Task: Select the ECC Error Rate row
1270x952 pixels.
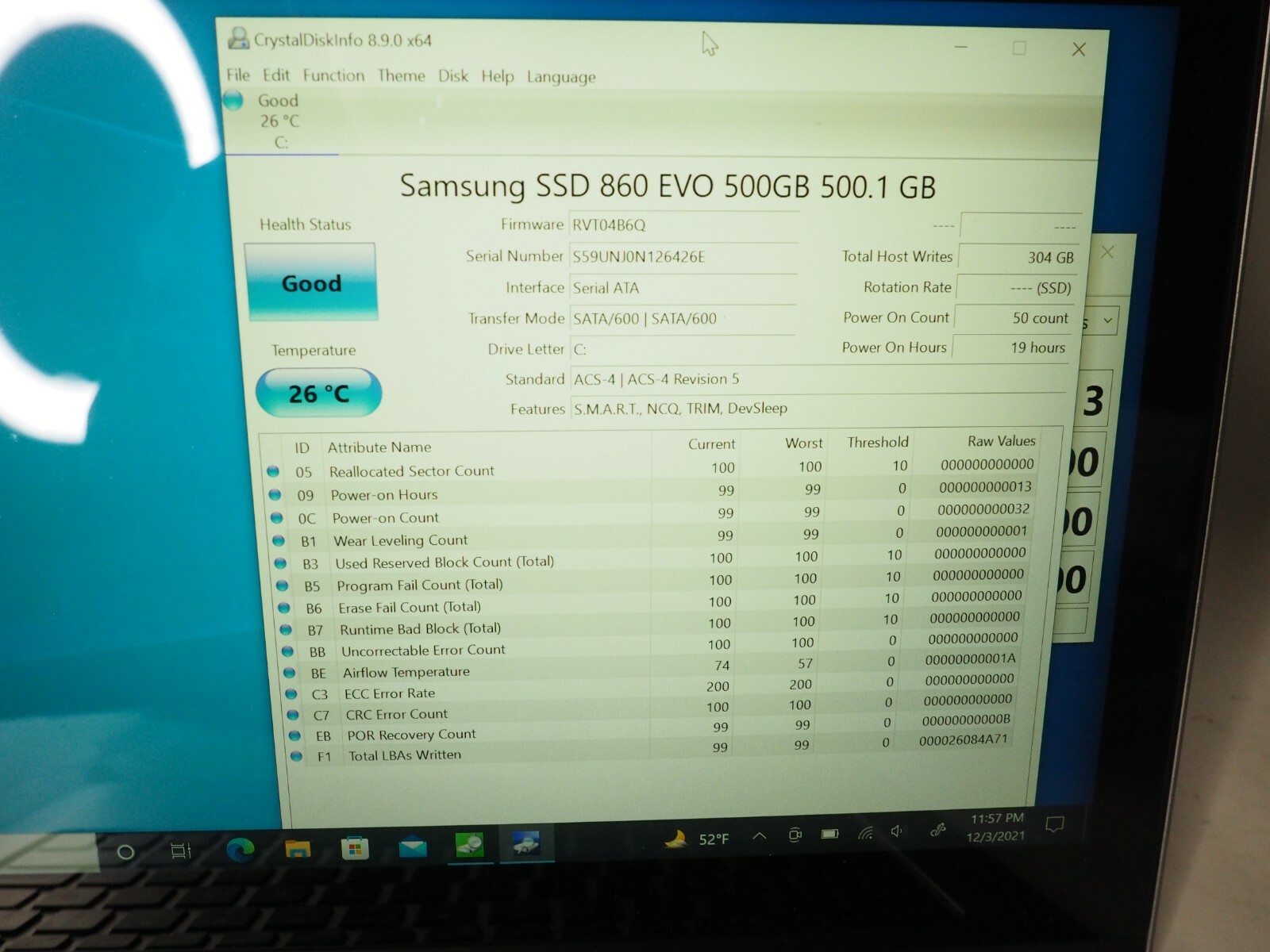Action: coord(652,688)
